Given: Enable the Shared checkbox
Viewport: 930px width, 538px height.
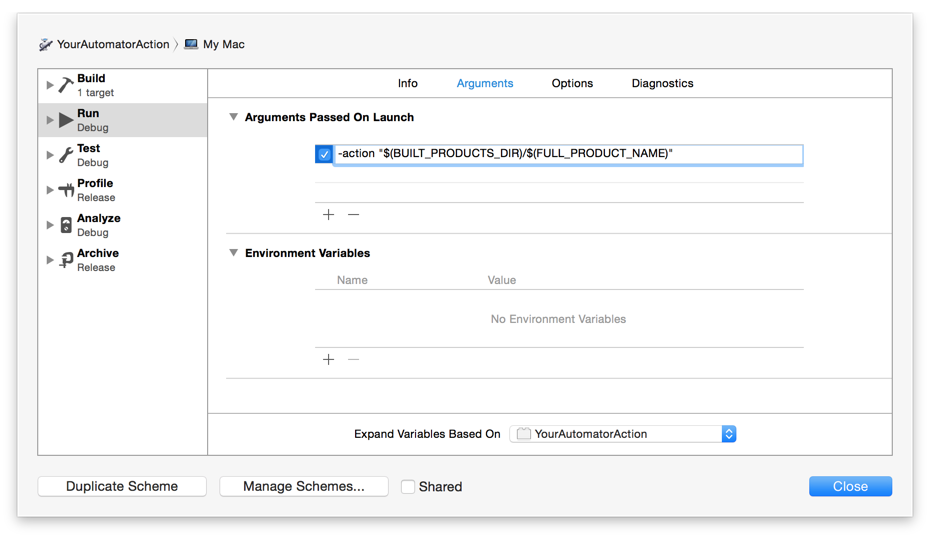Looking at the screenshot, I should tap(407, 486).
